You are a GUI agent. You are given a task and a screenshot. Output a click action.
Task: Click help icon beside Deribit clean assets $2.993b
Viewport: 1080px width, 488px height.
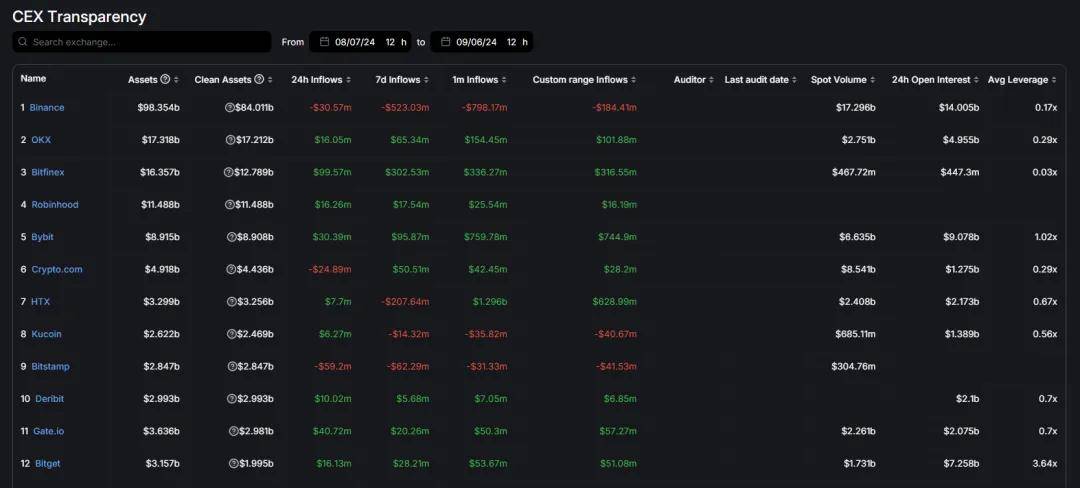(x=231, y=399)
